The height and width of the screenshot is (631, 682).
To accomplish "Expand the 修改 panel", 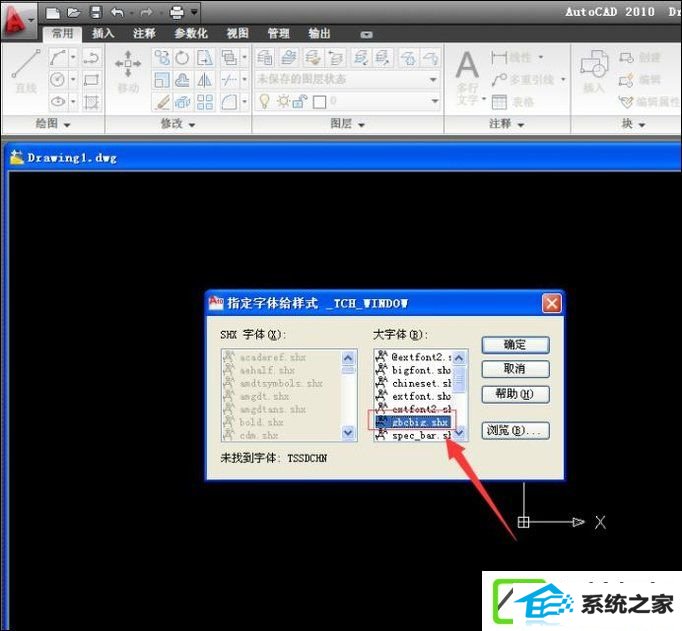I will point(178,124).
